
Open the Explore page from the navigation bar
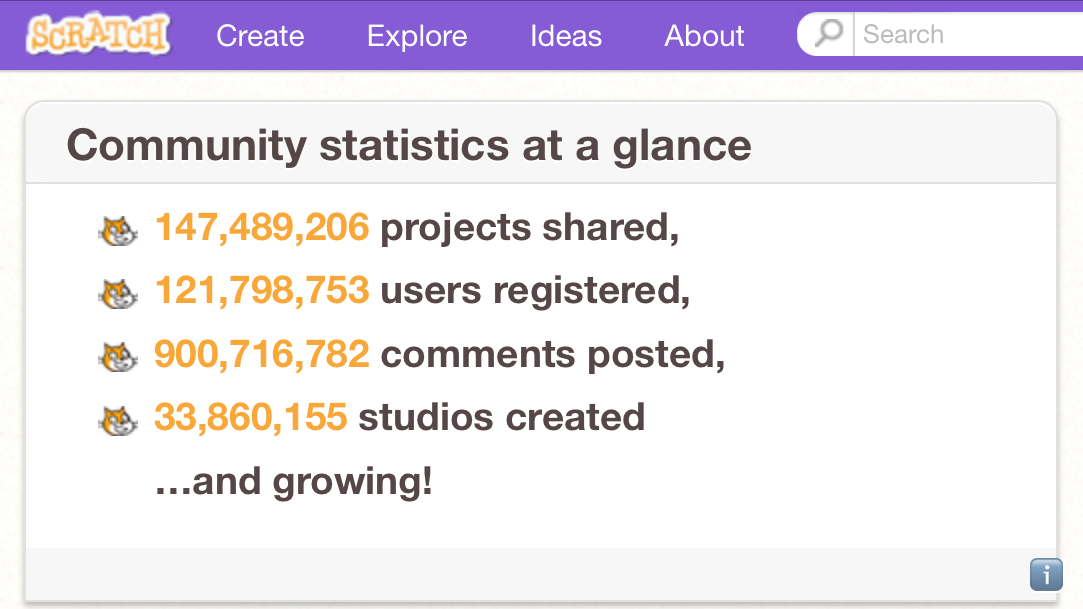point(417,36)
